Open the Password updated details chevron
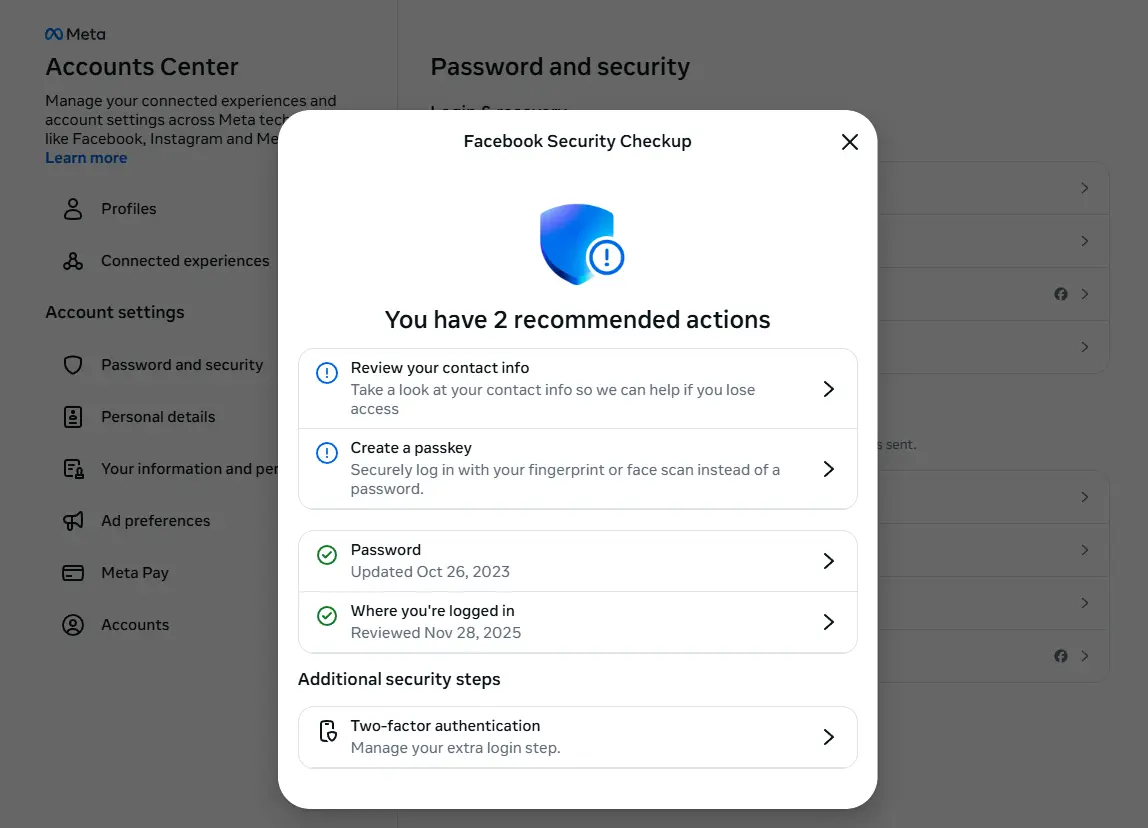 [x=828, y=561]
